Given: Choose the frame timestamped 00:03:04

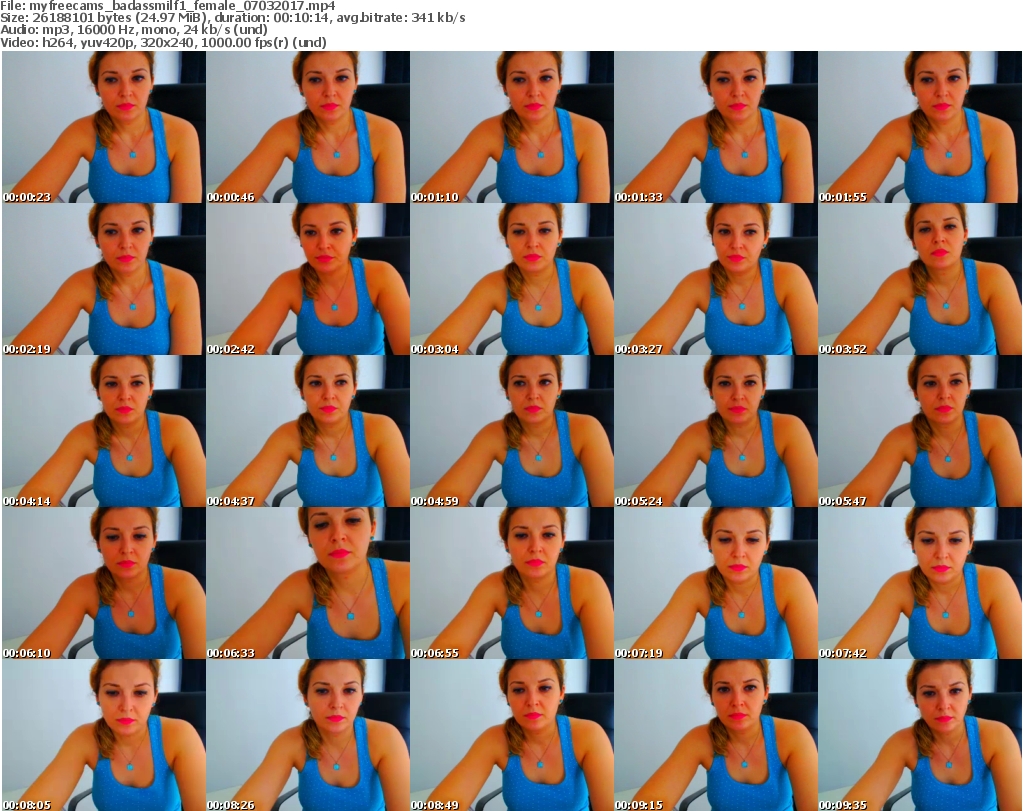Looking at the screenshot, I should pos(512,279).
